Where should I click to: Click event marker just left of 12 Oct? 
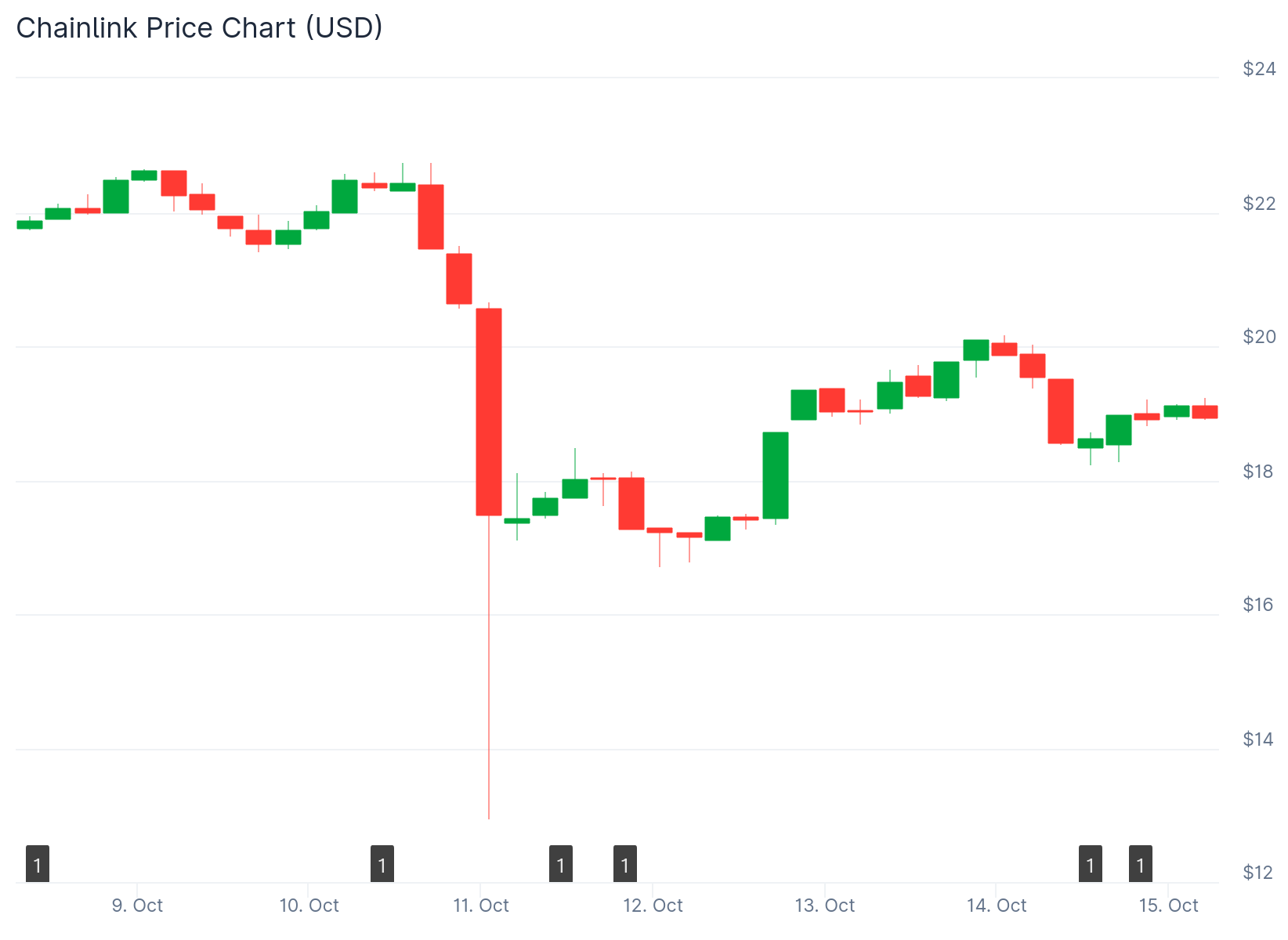tap(624, 864)
